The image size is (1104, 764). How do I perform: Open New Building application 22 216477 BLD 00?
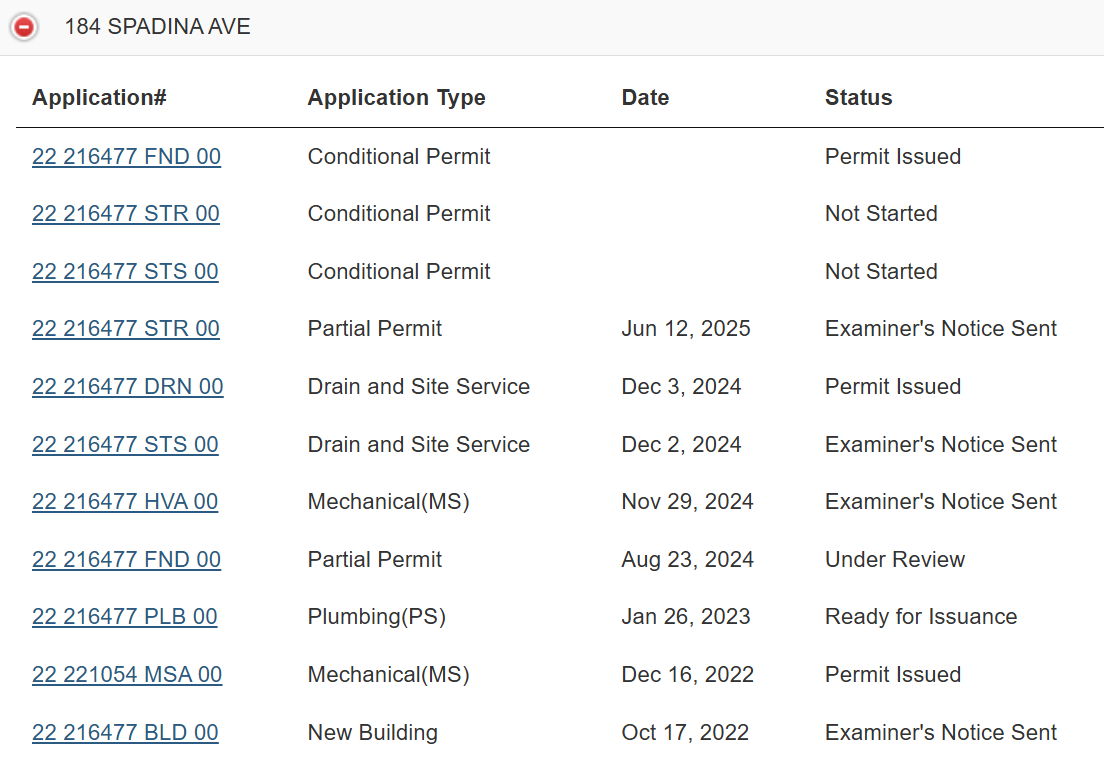point(125,733)
